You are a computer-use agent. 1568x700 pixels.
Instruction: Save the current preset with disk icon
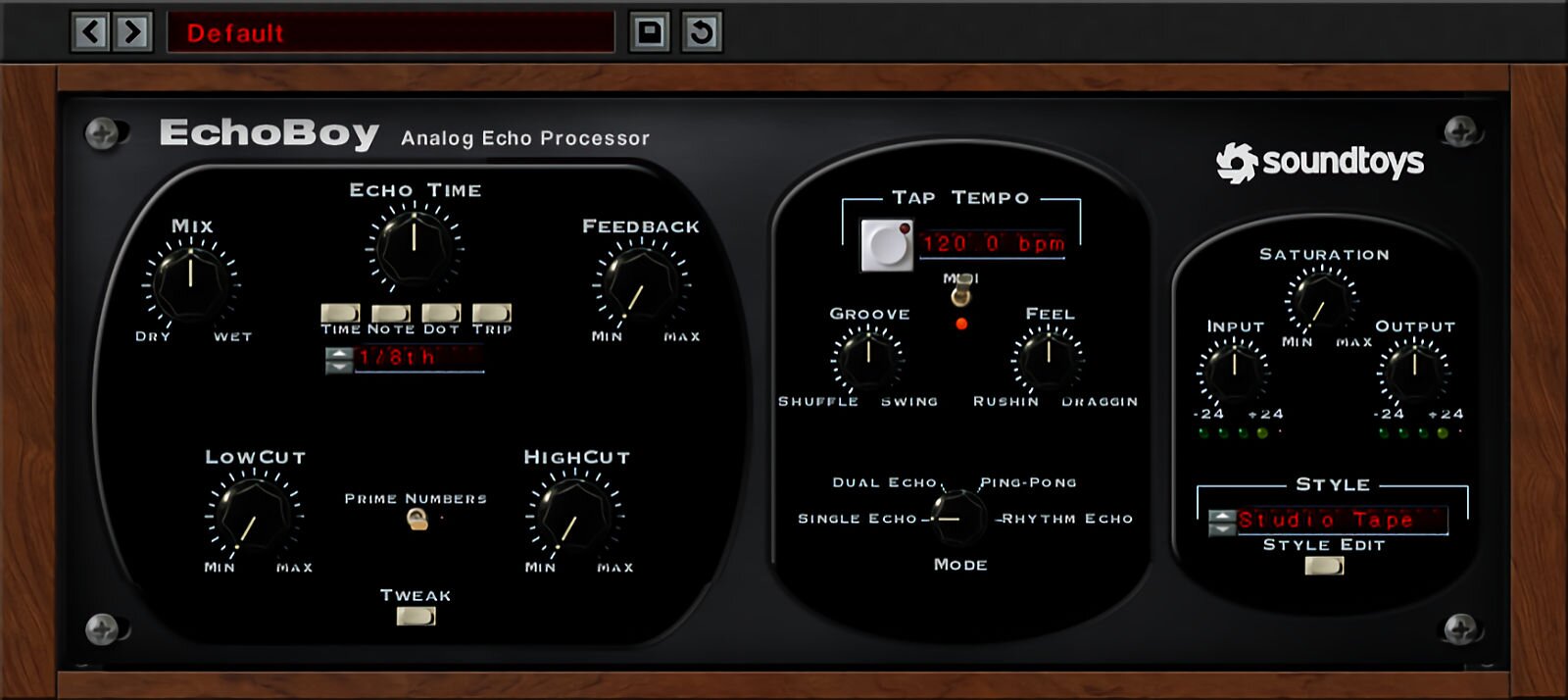pyautogui.click(x=649, y=32)
